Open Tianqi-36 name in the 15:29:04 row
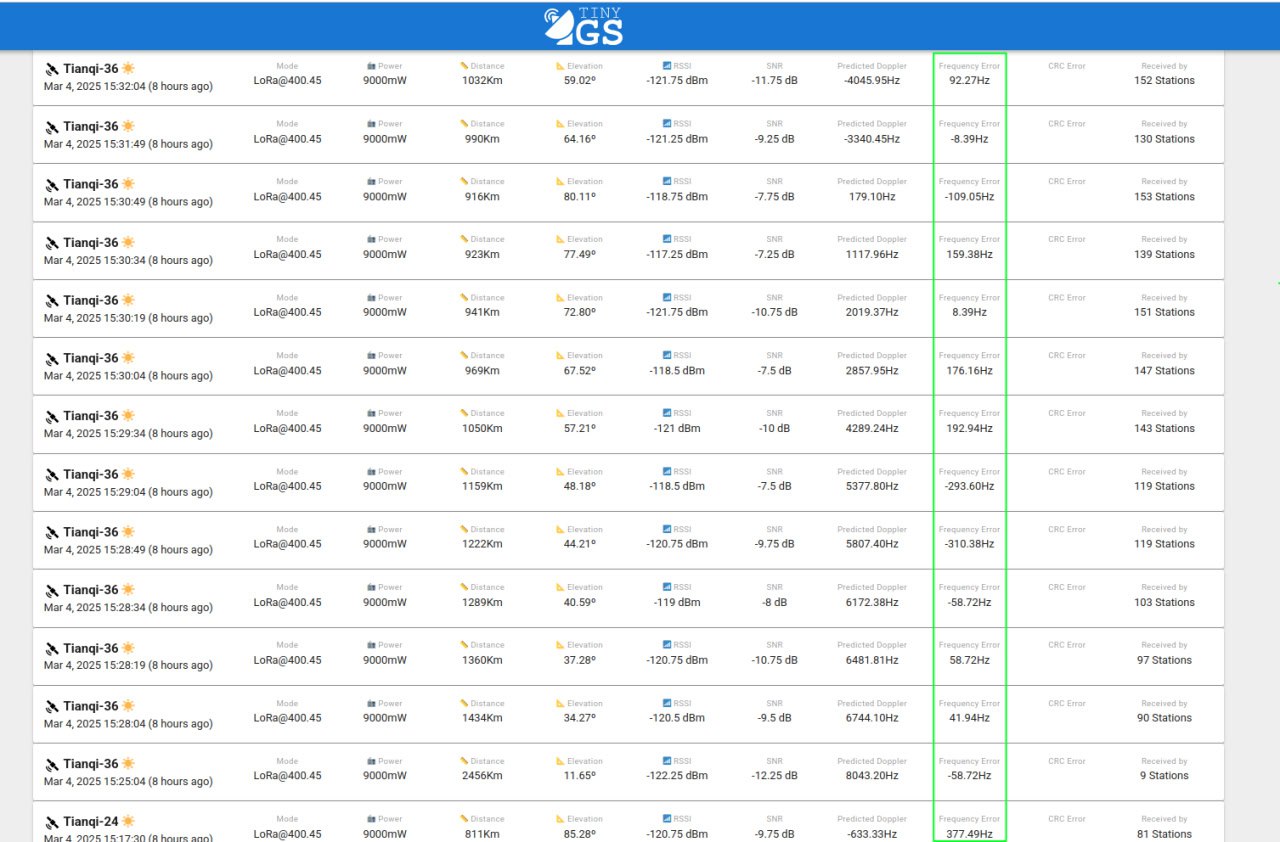Image resolution: width=1280 pixels, height=842 pixels. (90, 475)
